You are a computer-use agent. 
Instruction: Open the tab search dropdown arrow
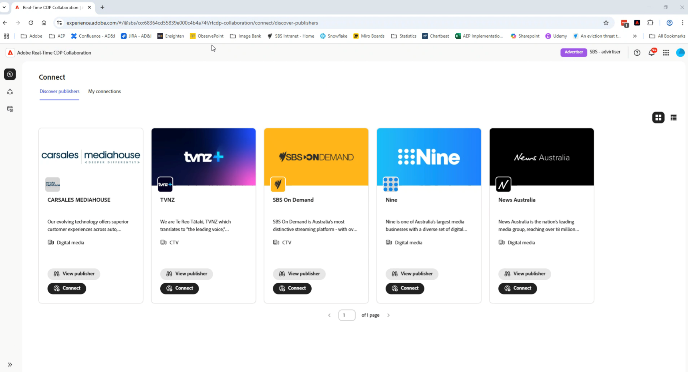click(x=4, y=7)
